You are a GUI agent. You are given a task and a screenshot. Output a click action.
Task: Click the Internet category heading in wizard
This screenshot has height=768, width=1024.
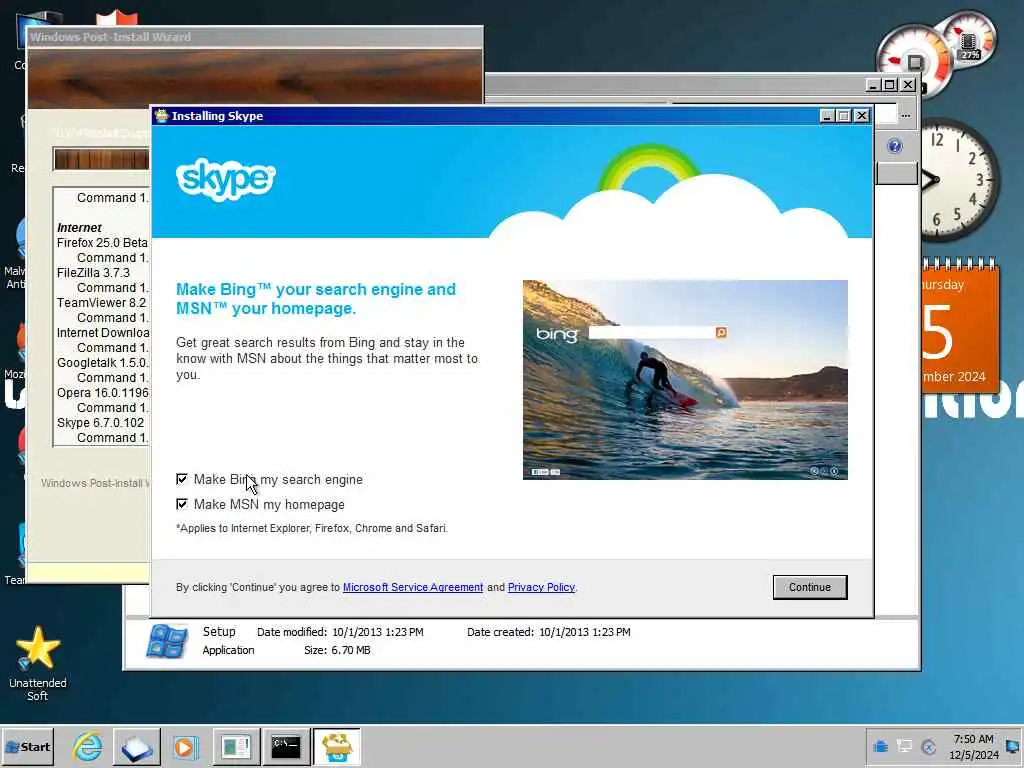[79, 228]
